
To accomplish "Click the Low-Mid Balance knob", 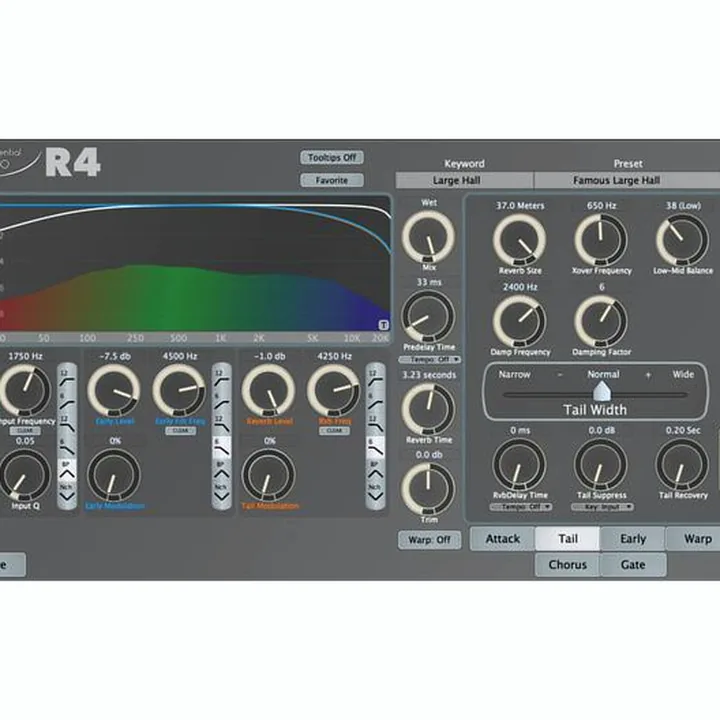I will point(682,240).
